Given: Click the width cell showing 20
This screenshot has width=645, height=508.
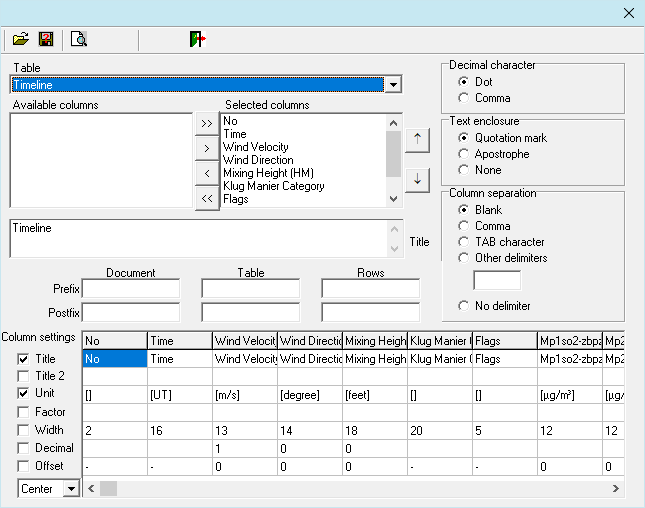Looking at the screenshot, I should tap(440, 431).
